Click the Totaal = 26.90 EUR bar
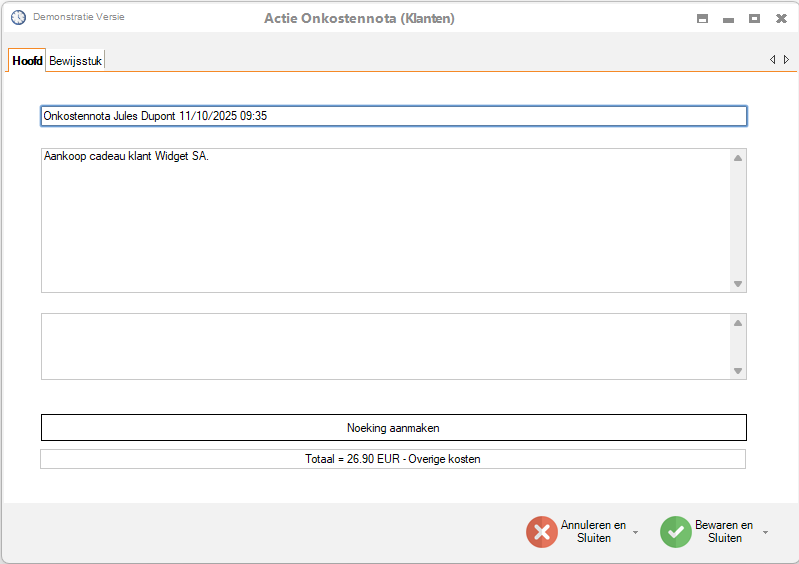 click(x=393, y=459)
